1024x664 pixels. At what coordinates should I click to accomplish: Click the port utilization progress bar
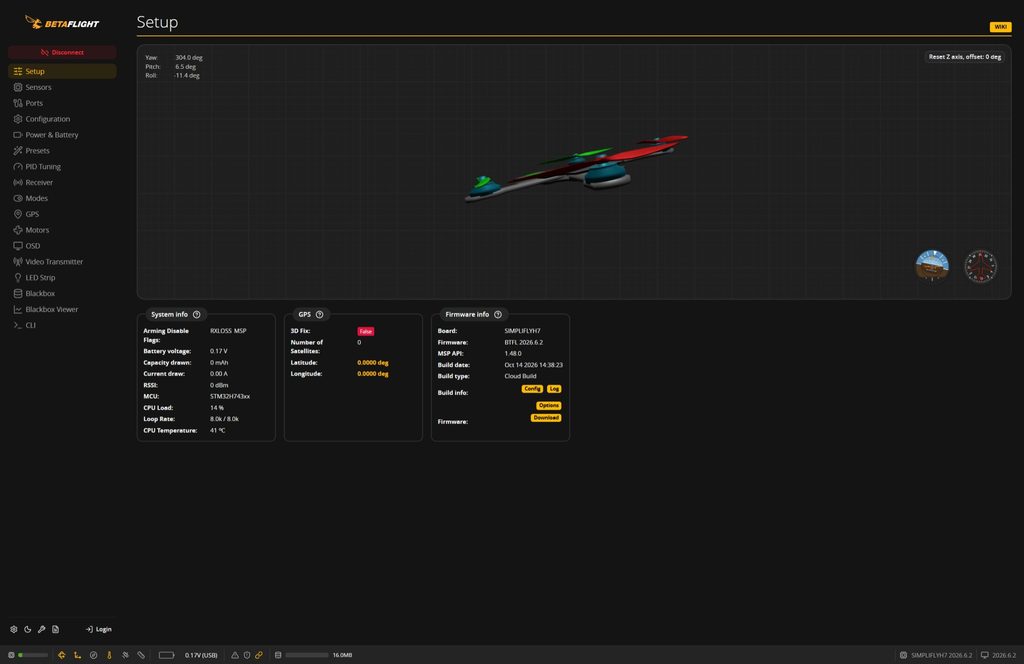pyautogui.click(x=33, y=655)
